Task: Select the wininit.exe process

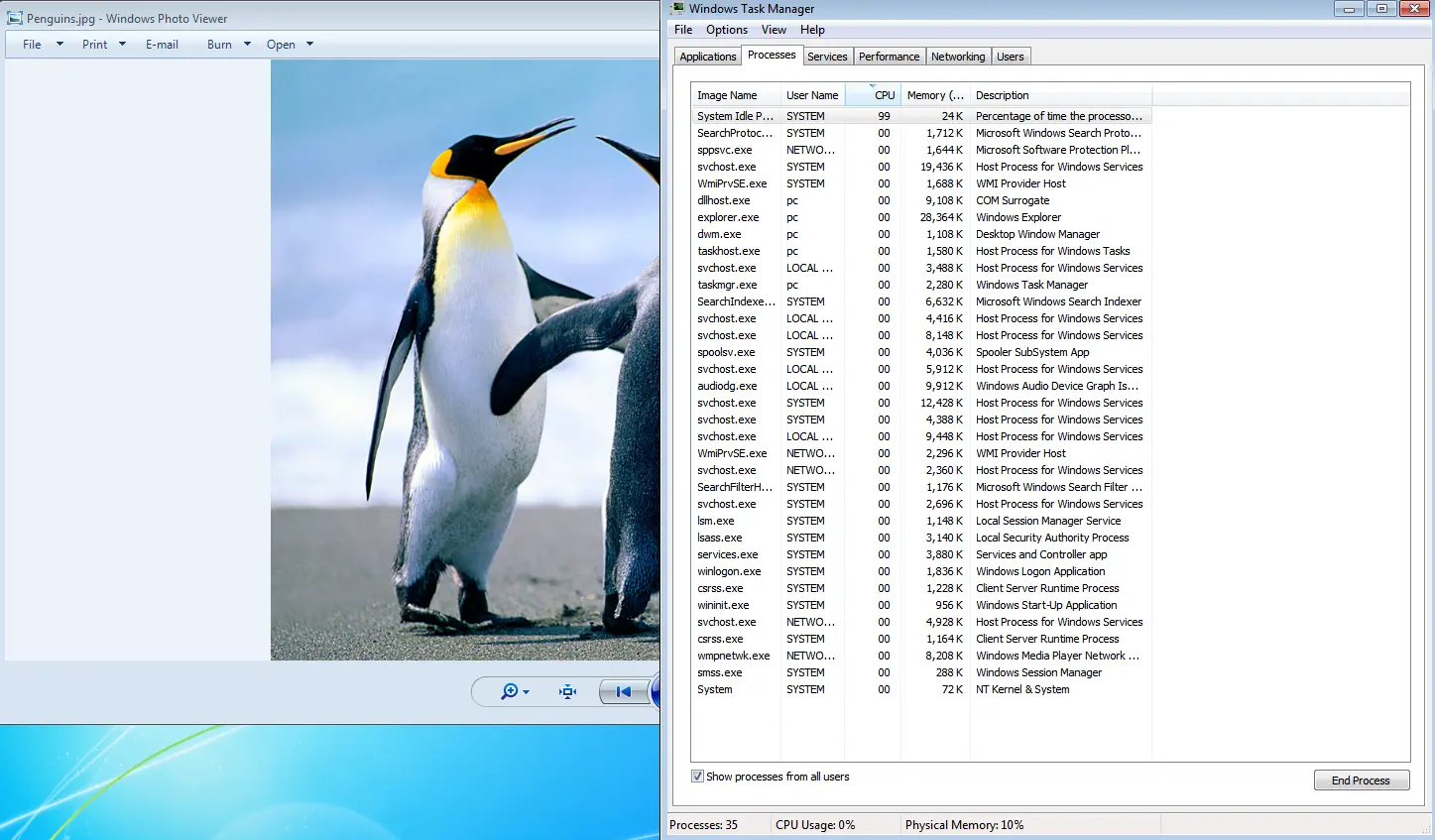Action: pyautogui.click(x=921, y=605)
